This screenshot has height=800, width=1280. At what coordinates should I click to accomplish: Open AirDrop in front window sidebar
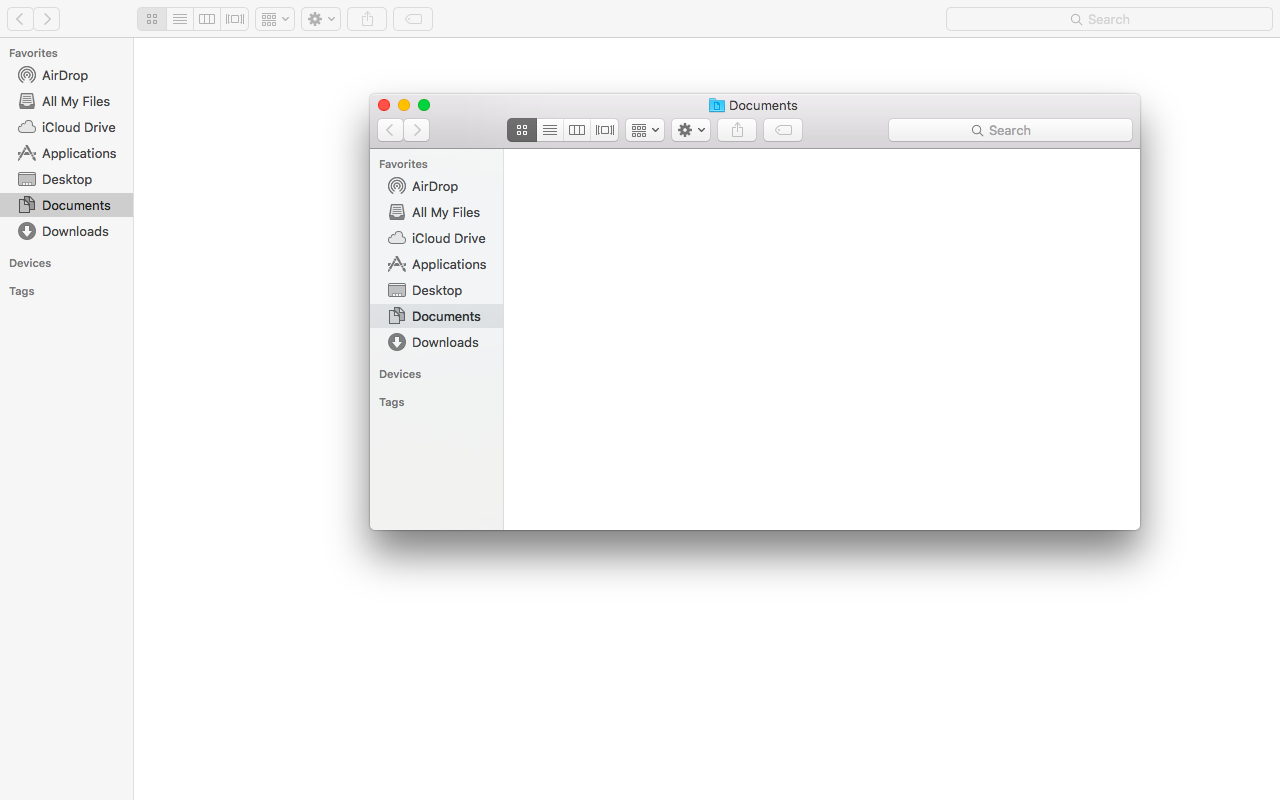(x=436, y=186)
